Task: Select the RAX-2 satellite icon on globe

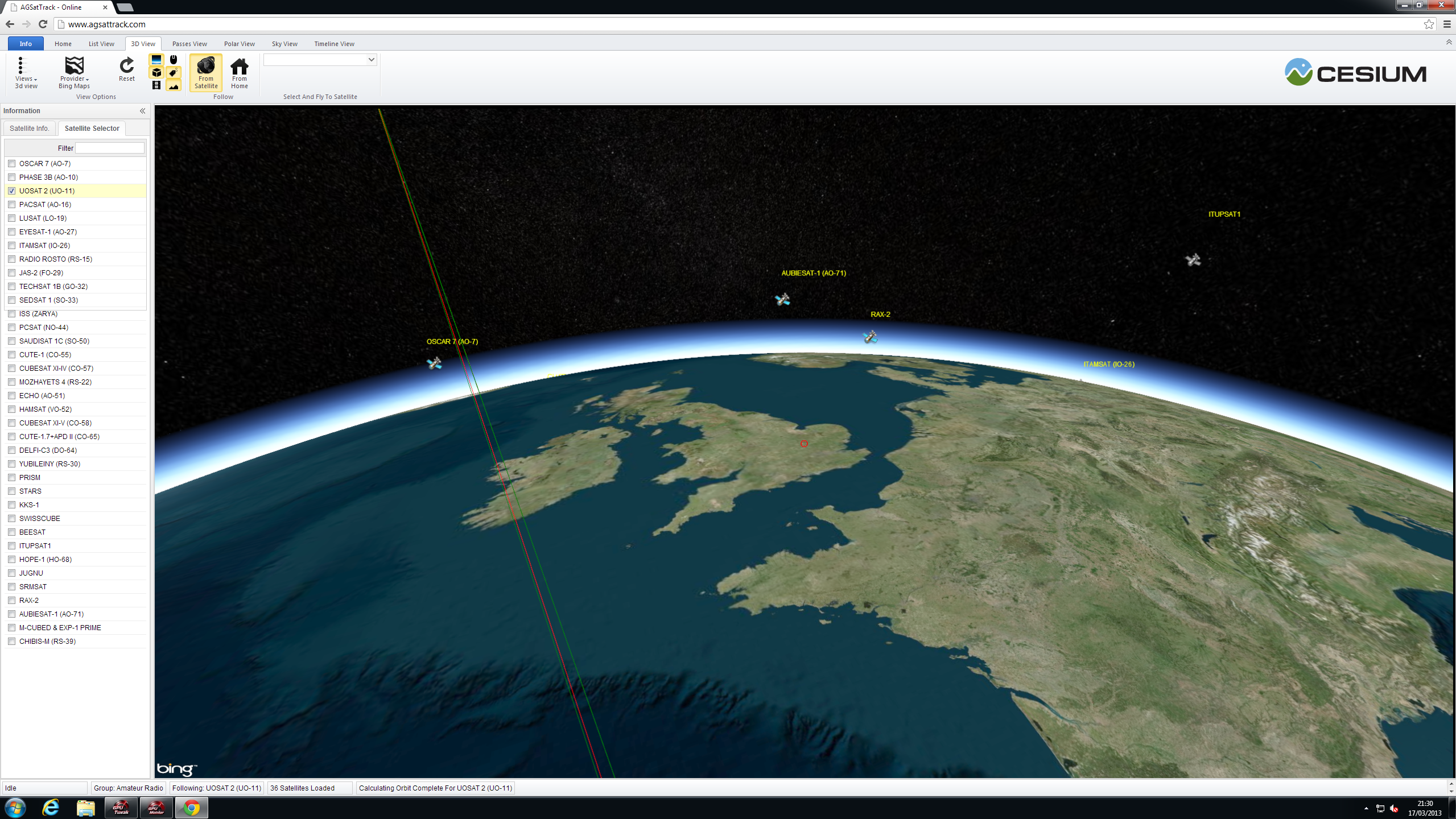Action: (870, 337)
